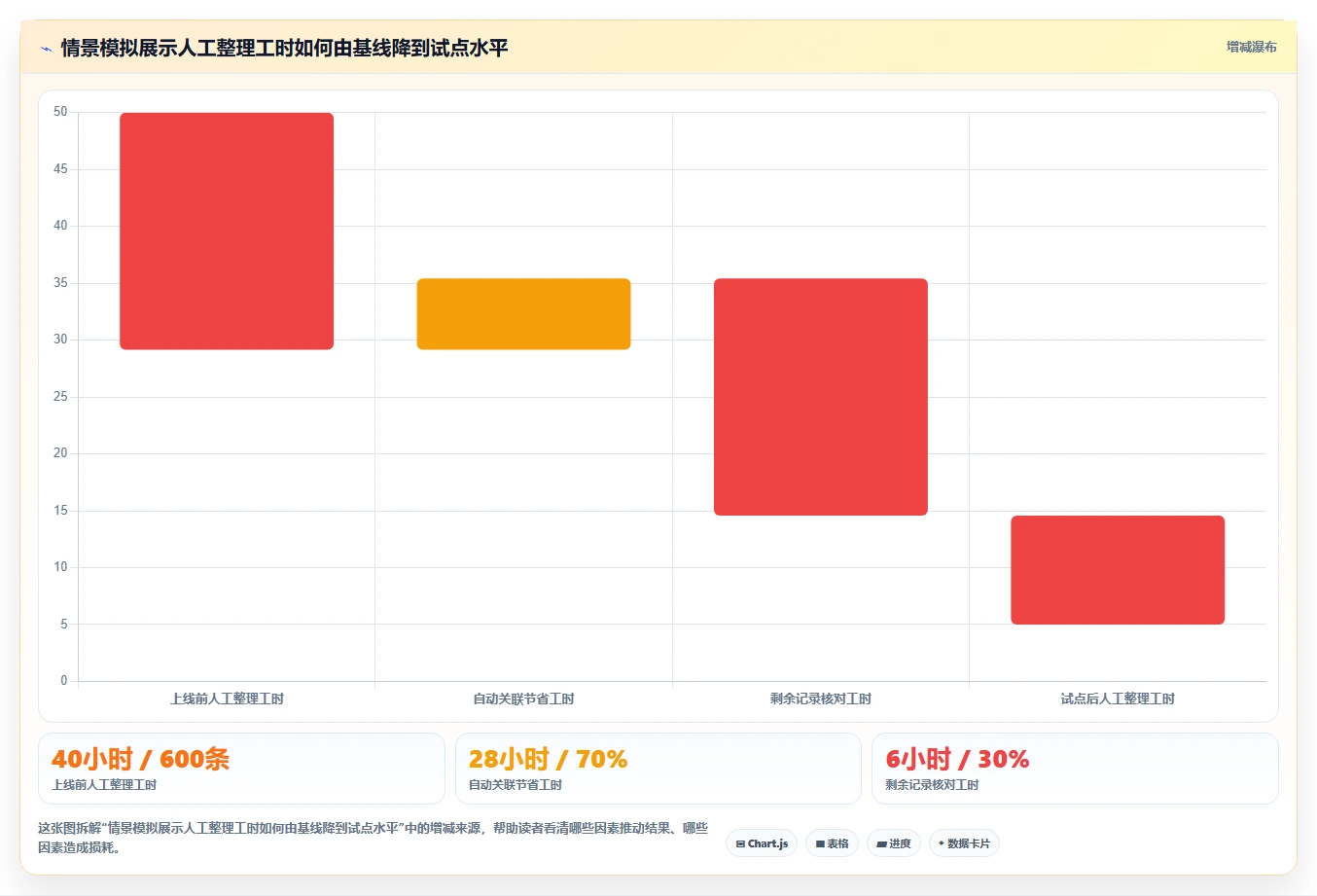
Task: Click the 上线前人工整理工时 axis label
Action: 227,699
